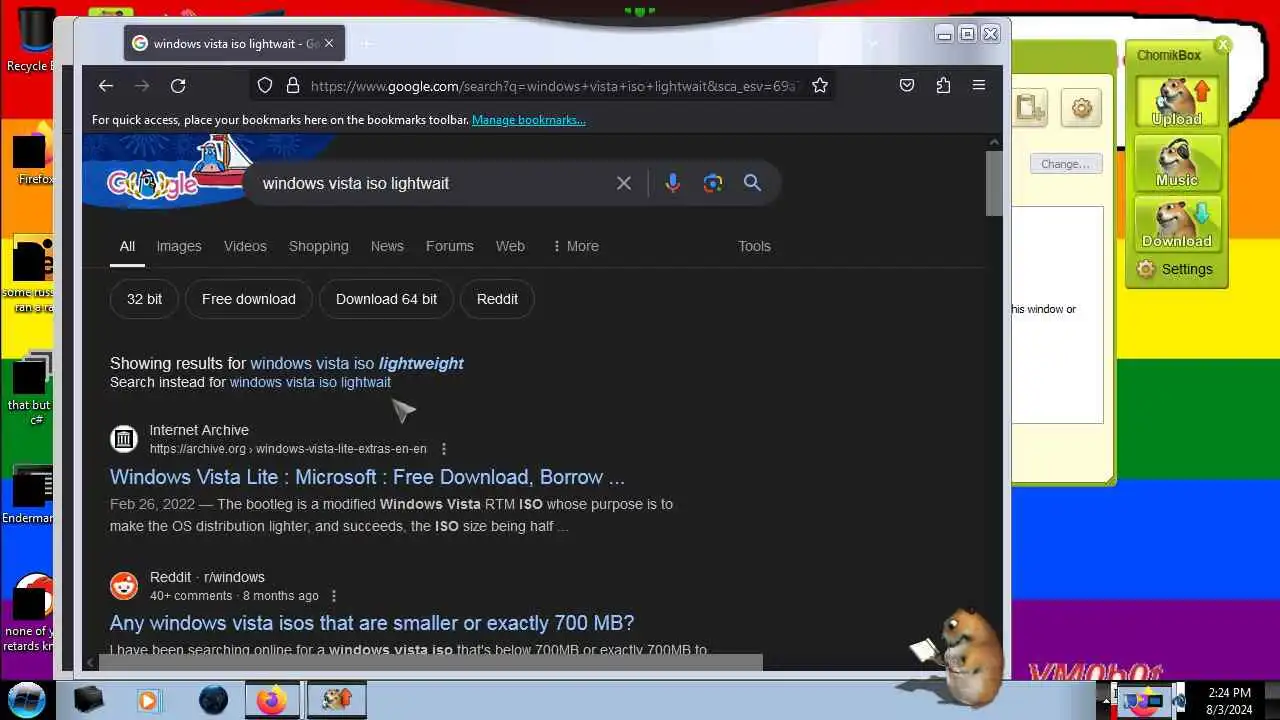Switch to Shopping results tab
The width and height of the screenshot is (1280, 720).
[x=319, y=246]
